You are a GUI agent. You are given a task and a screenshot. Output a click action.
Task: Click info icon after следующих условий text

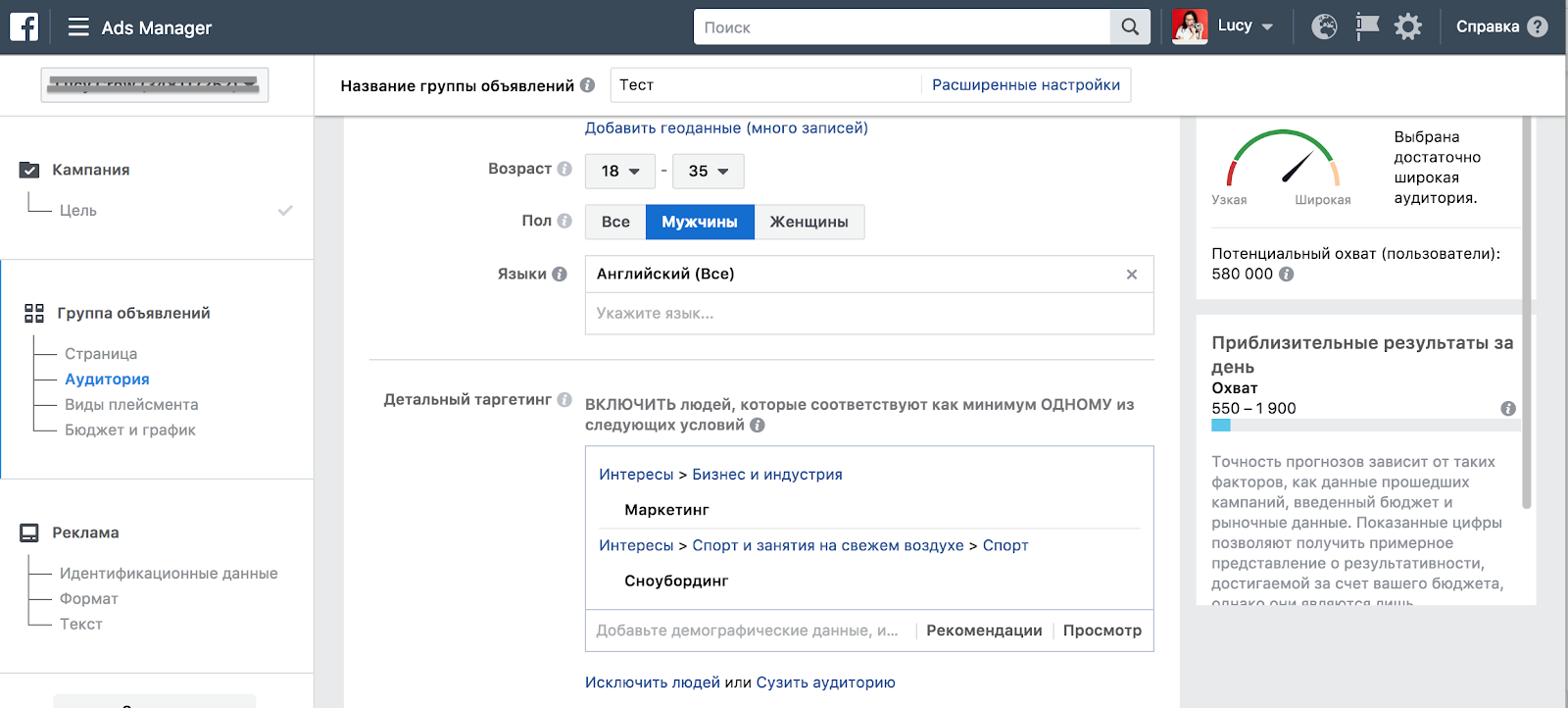click(758, 425)
